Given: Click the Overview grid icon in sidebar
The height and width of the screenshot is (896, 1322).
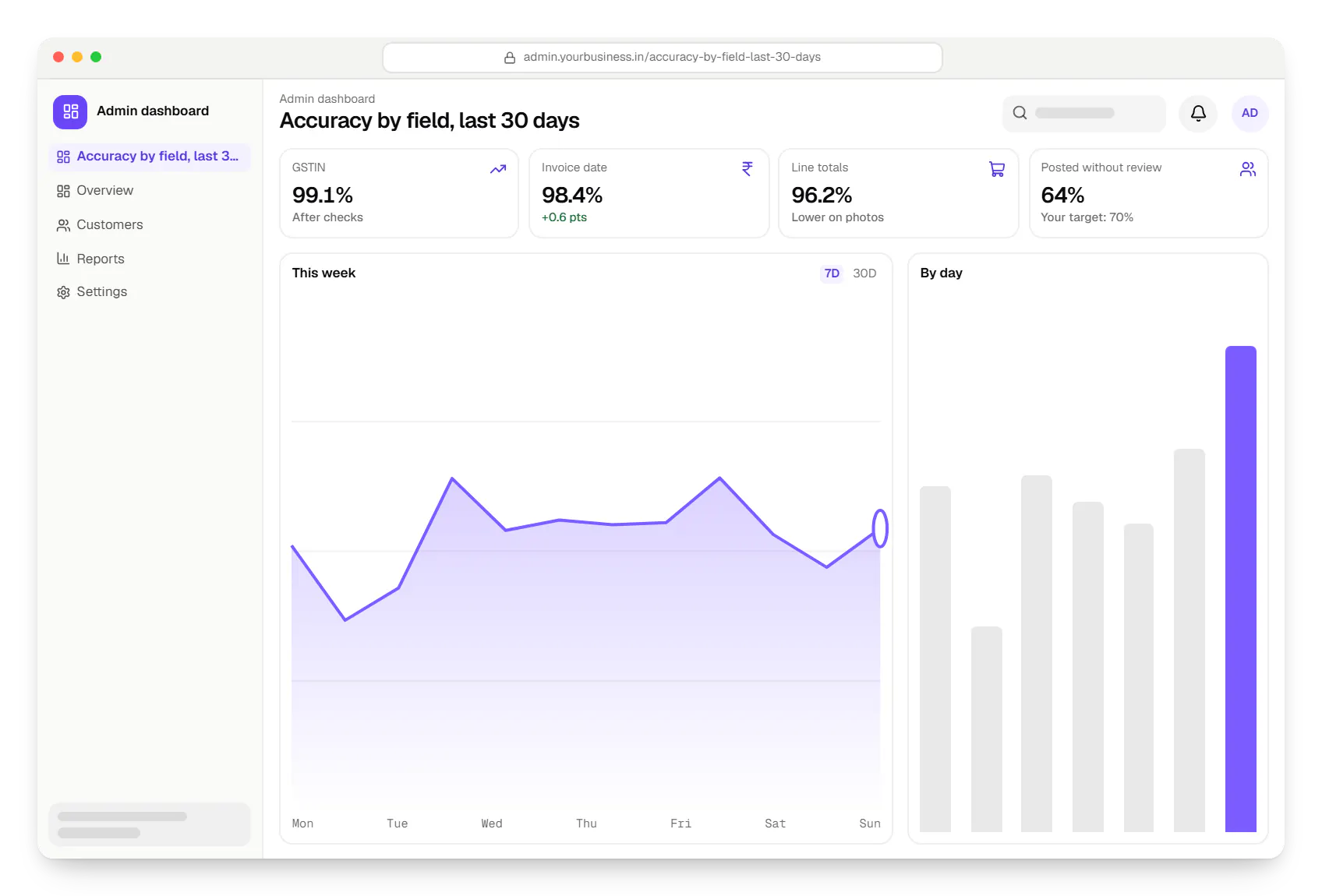Looking at the screenshot, I should point(63,191).
